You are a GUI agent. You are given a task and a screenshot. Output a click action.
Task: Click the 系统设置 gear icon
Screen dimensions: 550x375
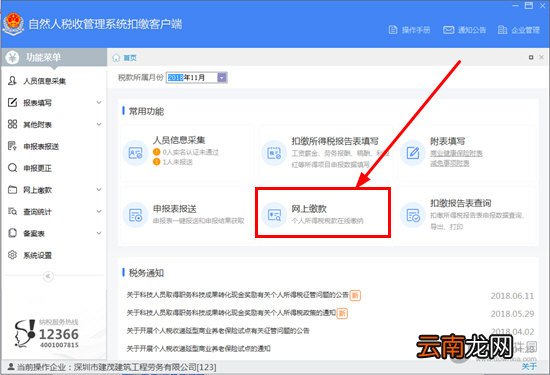tap(12, 255)
